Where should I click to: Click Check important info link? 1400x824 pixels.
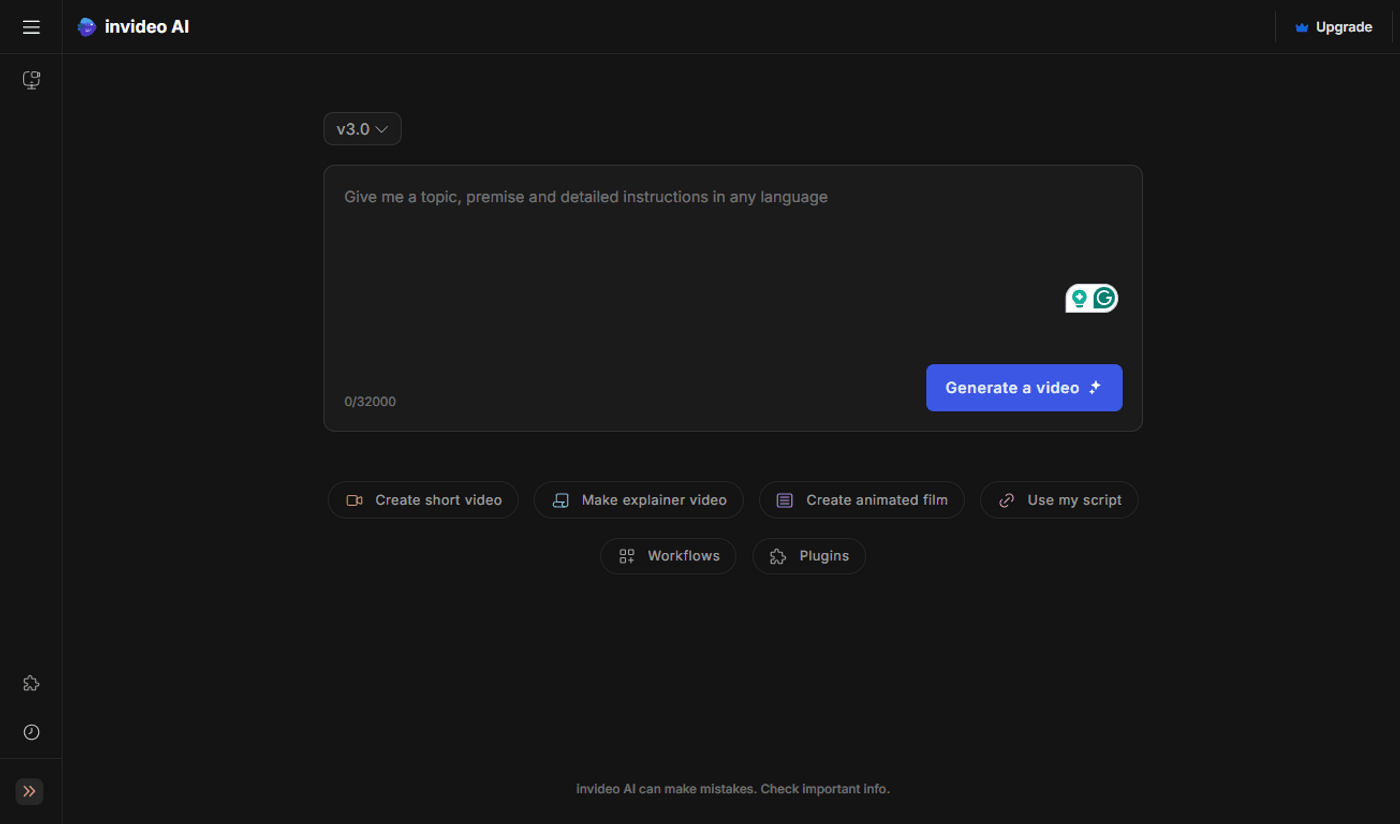pos(825,789)
